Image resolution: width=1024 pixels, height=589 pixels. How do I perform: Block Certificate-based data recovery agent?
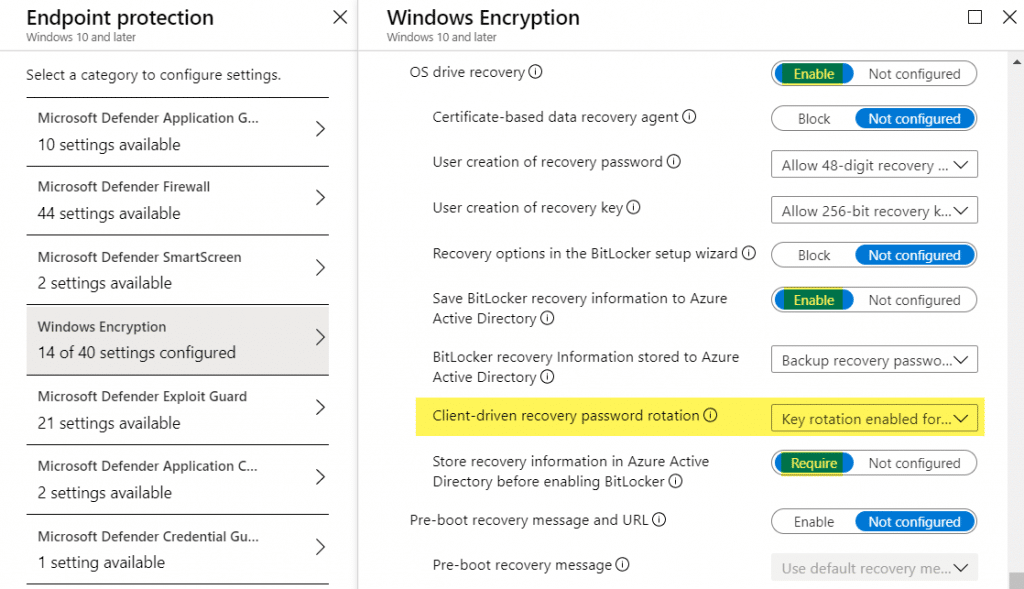(x=814, y=119)
